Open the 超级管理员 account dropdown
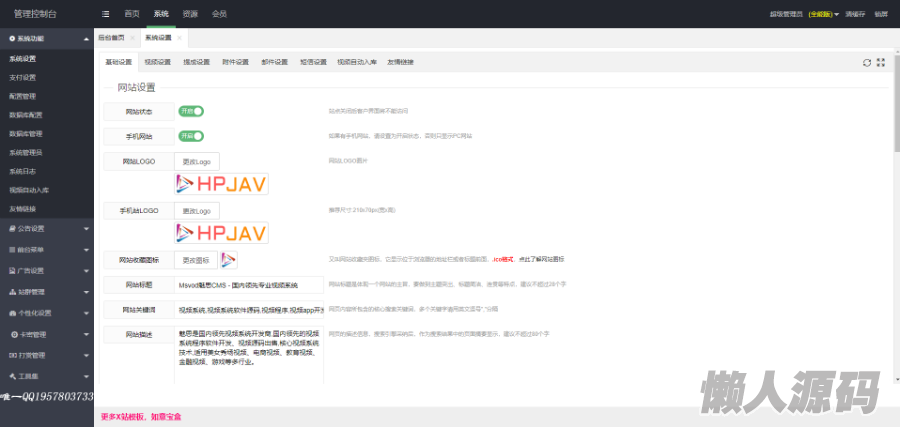This screenshot has width=900, height=427. (x=804, y=14)
